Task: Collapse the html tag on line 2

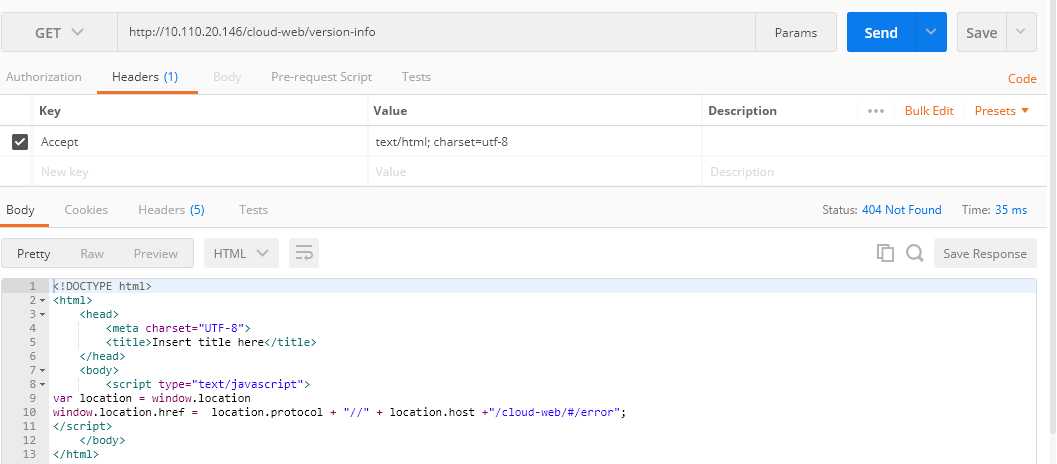Action: coord(42,301)
